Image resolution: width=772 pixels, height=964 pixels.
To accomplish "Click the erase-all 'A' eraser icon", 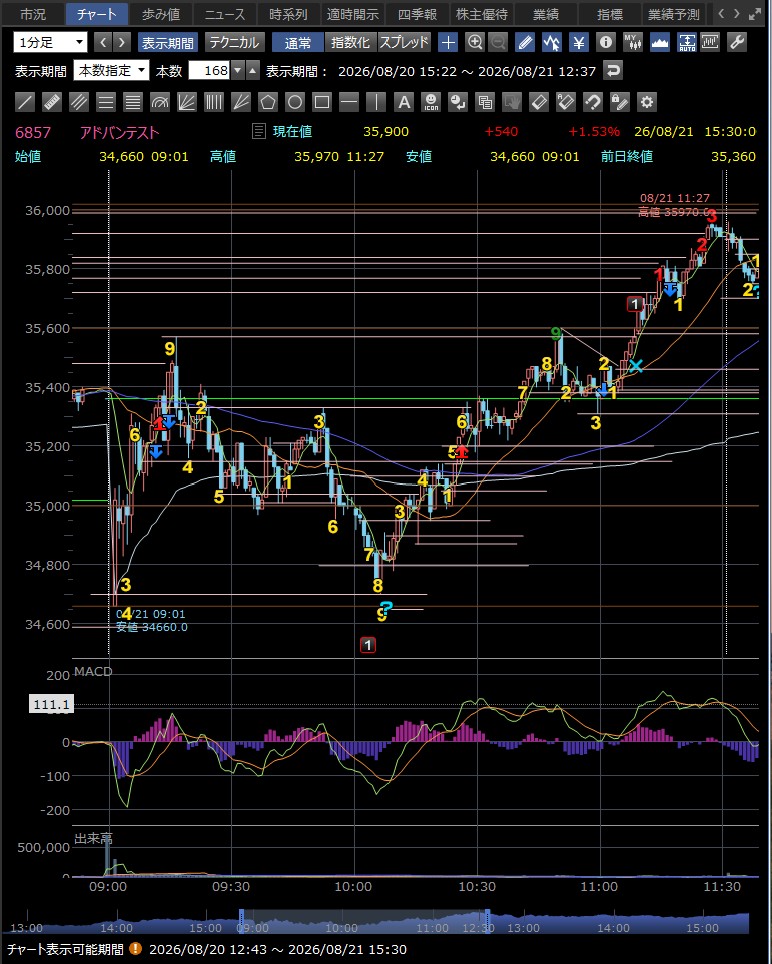I will (566, 101).
